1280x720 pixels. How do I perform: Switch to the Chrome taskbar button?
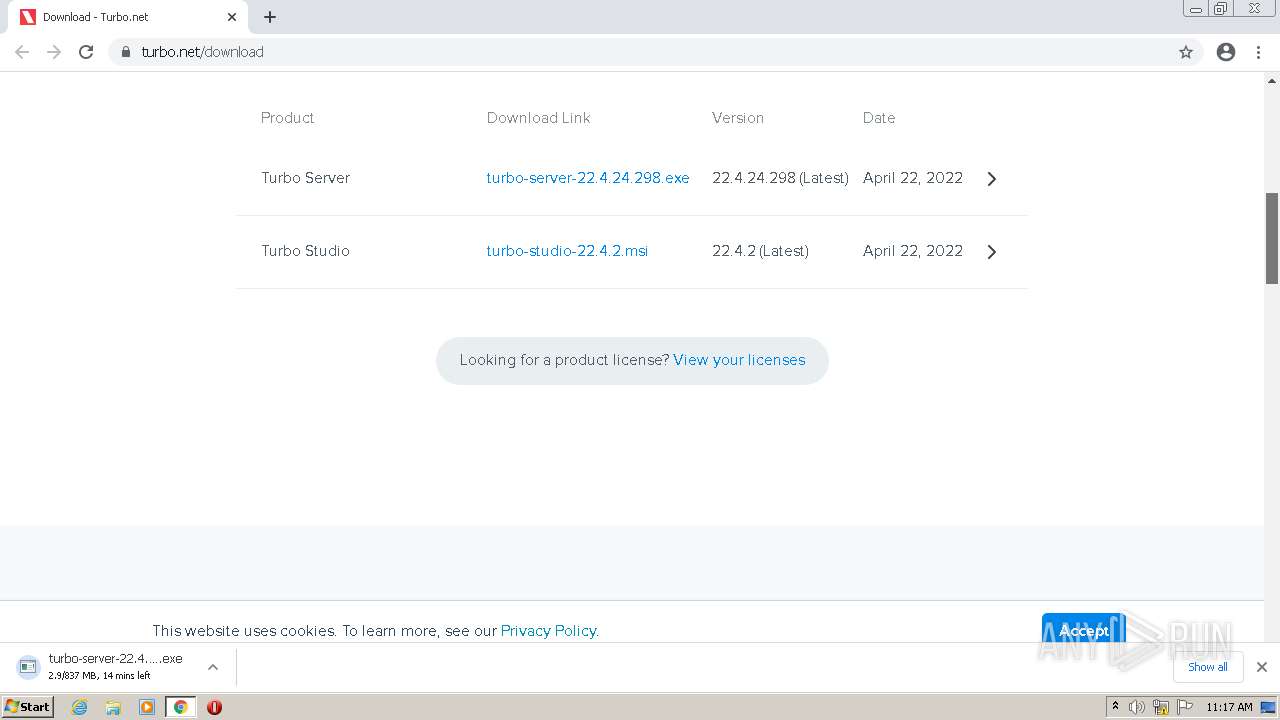click(x=180, y=707)
